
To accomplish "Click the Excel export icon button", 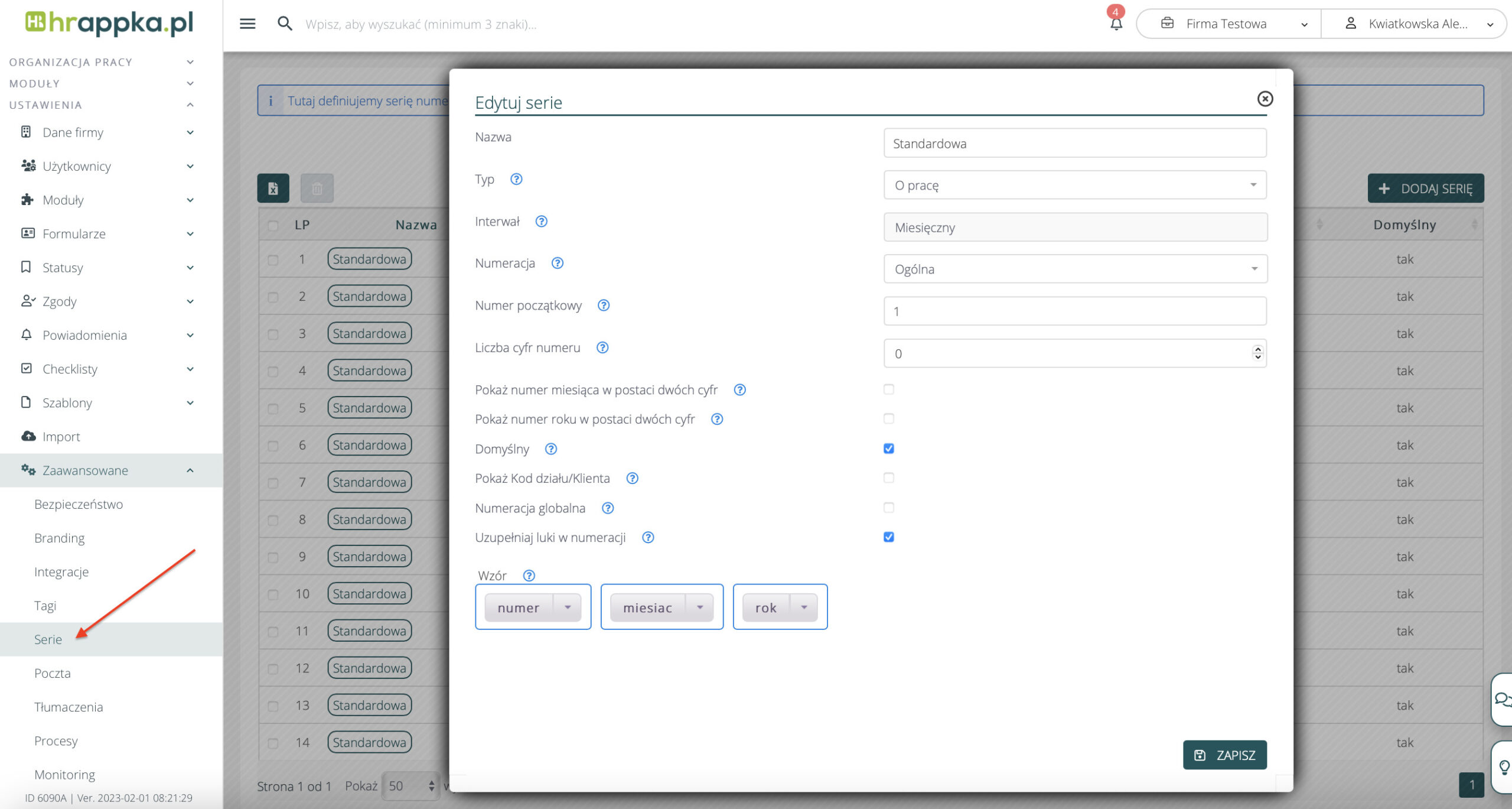I will click(x=273, y=189).
